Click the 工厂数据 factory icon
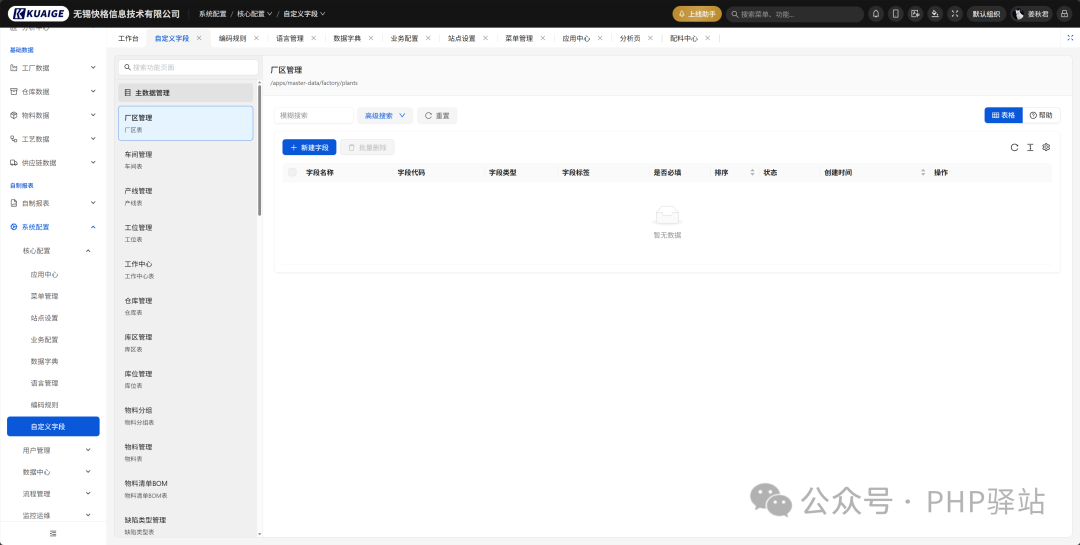 14,68
